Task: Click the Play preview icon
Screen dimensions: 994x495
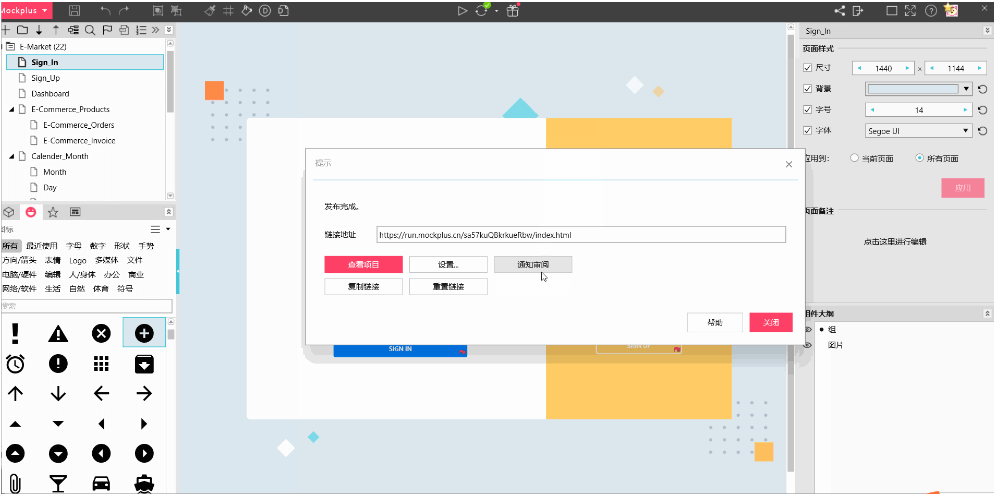Action: point(462,10)
